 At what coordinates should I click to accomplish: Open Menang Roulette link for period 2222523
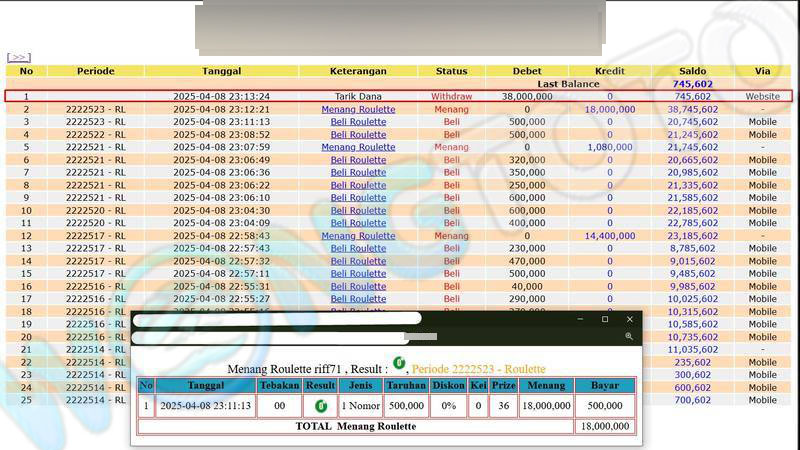(358, 109)
